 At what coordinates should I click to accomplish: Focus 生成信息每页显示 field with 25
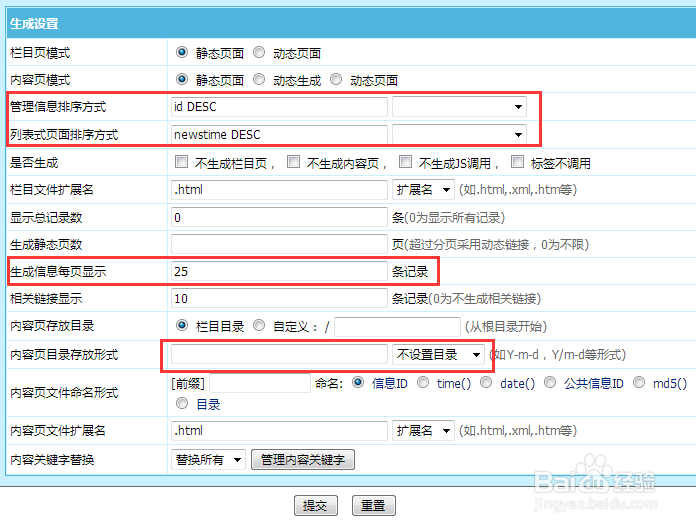click(279, 271)
